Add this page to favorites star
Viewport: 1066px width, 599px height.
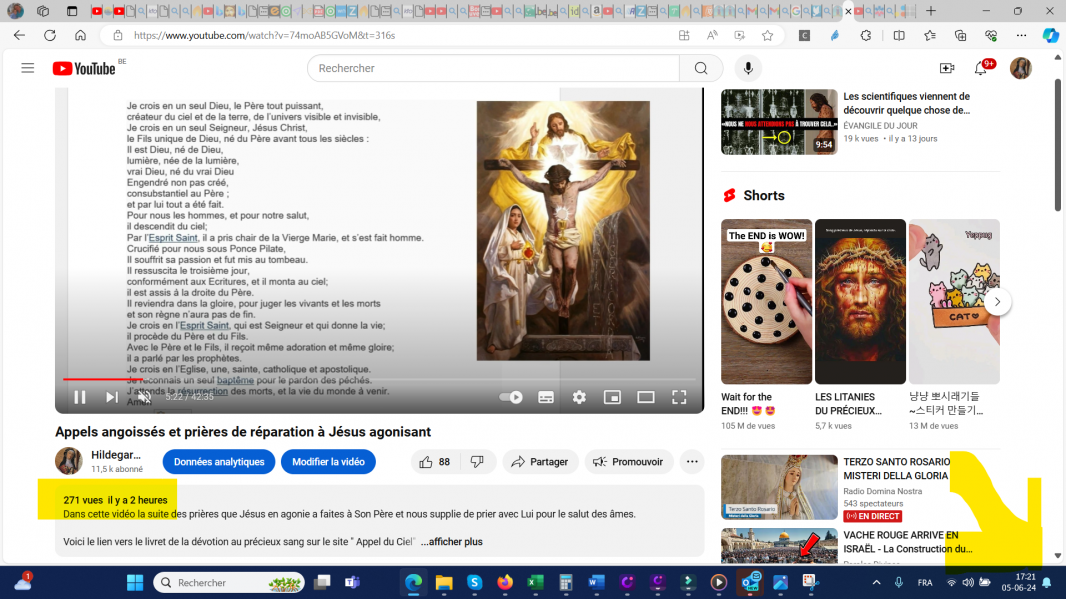pyautogui.click(x=768, y=35)
